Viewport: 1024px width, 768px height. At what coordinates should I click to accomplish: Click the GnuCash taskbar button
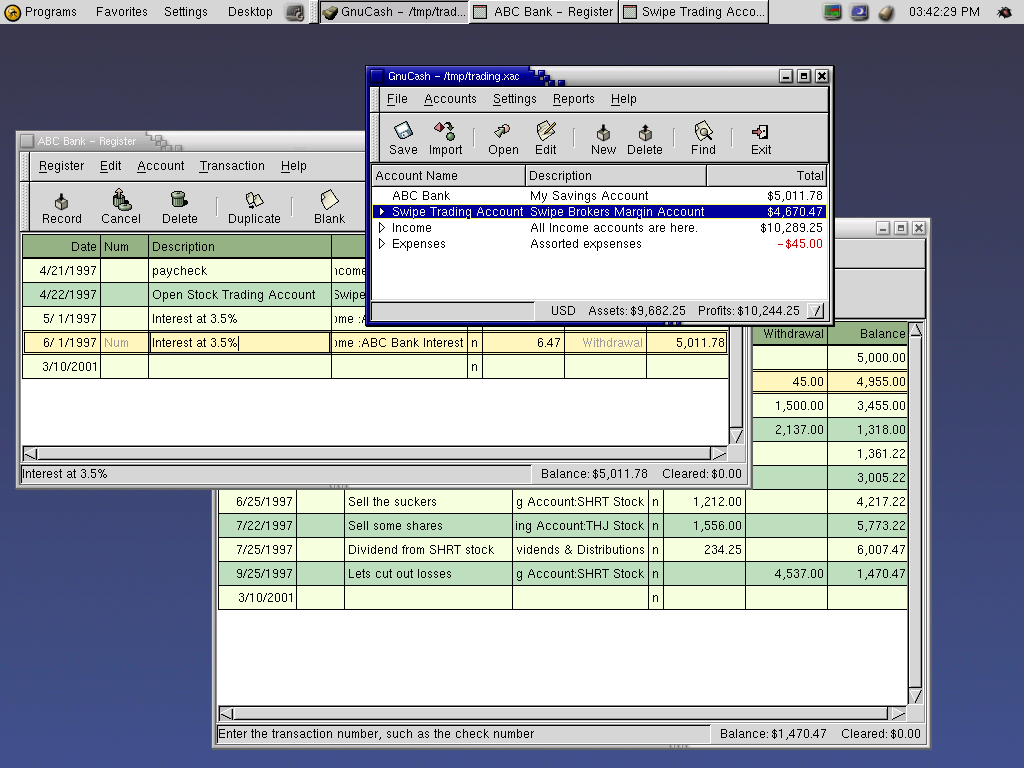(x=394, y=12)
